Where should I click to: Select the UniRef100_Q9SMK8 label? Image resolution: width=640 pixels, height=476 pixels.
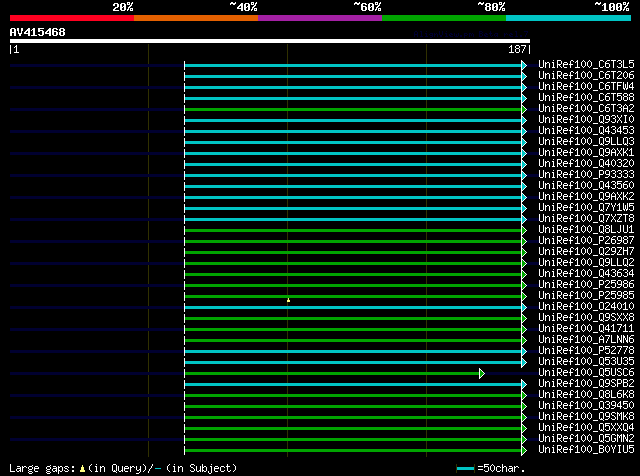[586, 417]
